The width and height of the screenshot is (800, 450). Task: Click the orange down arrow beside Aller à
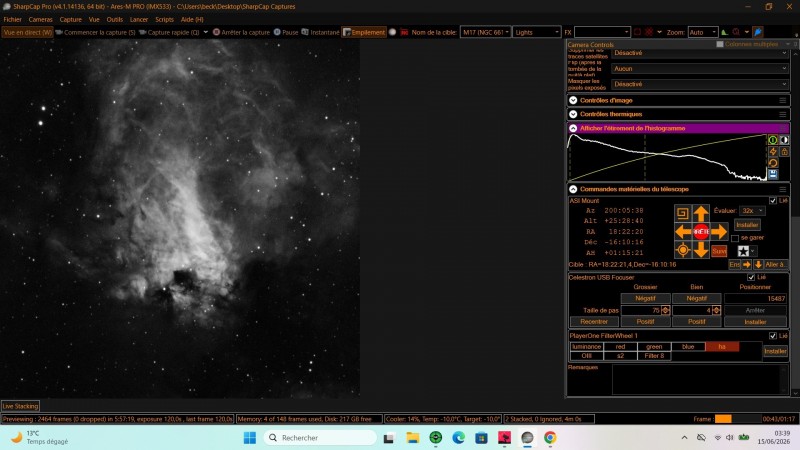[758, 264]
